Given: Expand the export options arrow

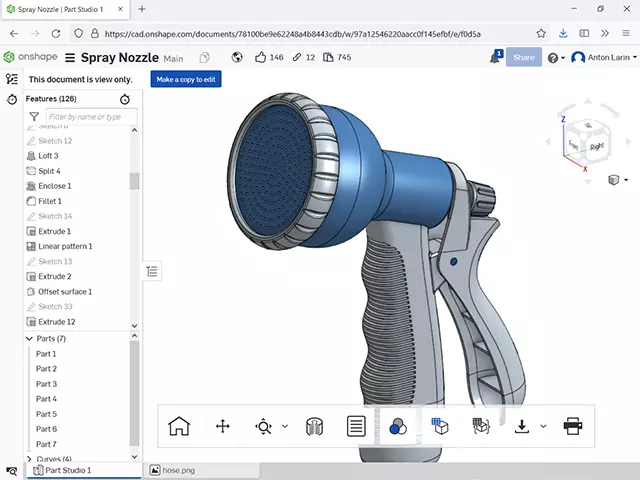Looking at the screenshot, I should click(543, 427).
